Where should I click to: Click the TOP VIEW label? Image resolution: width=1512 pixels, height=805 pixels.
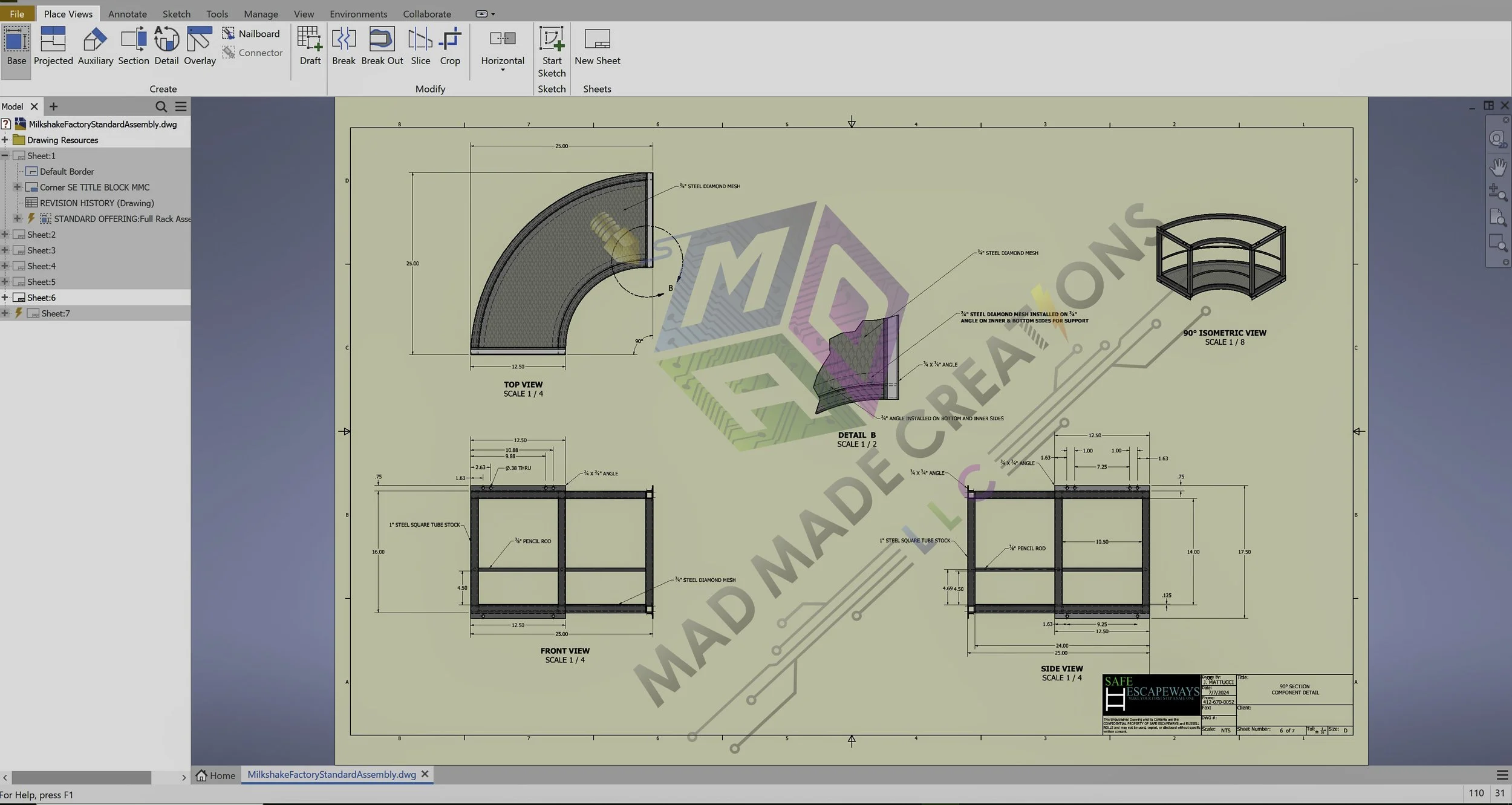click(523, 385)
